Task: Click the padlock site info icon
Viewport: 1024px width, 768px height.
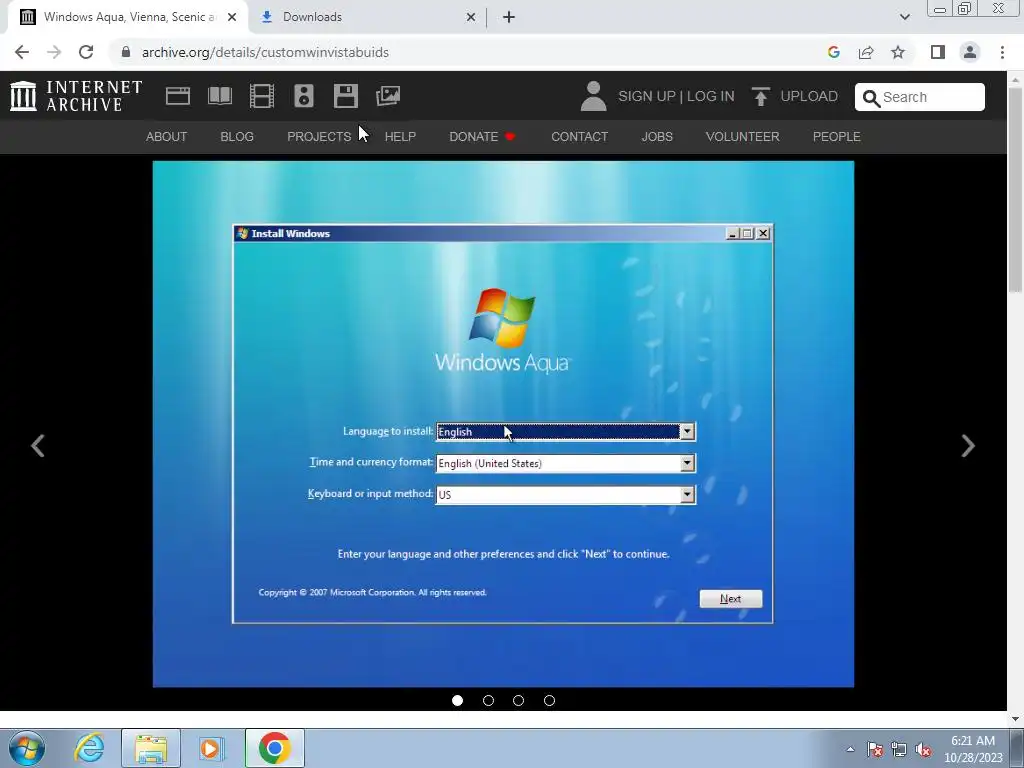Action: tap(126, 52)
